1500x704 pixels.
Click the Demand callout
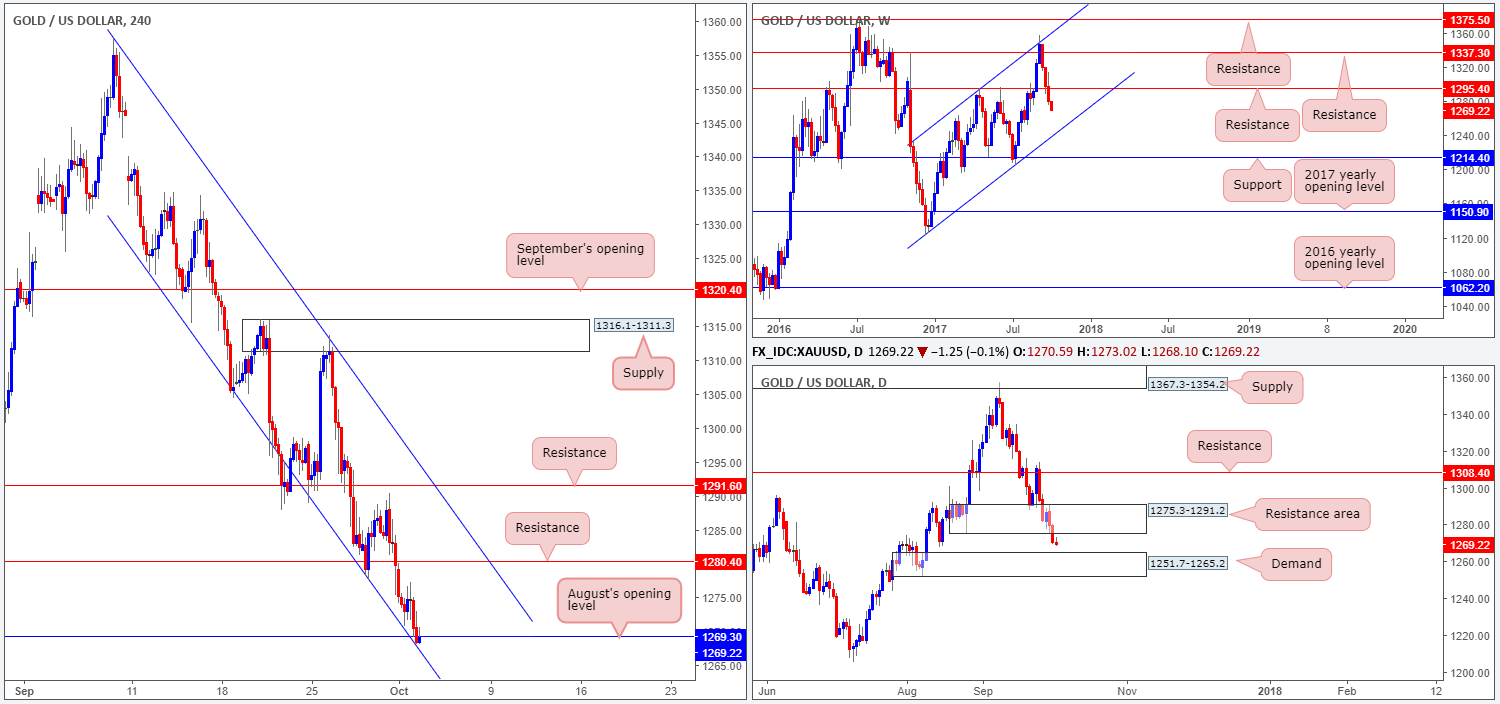point(1296,563)
